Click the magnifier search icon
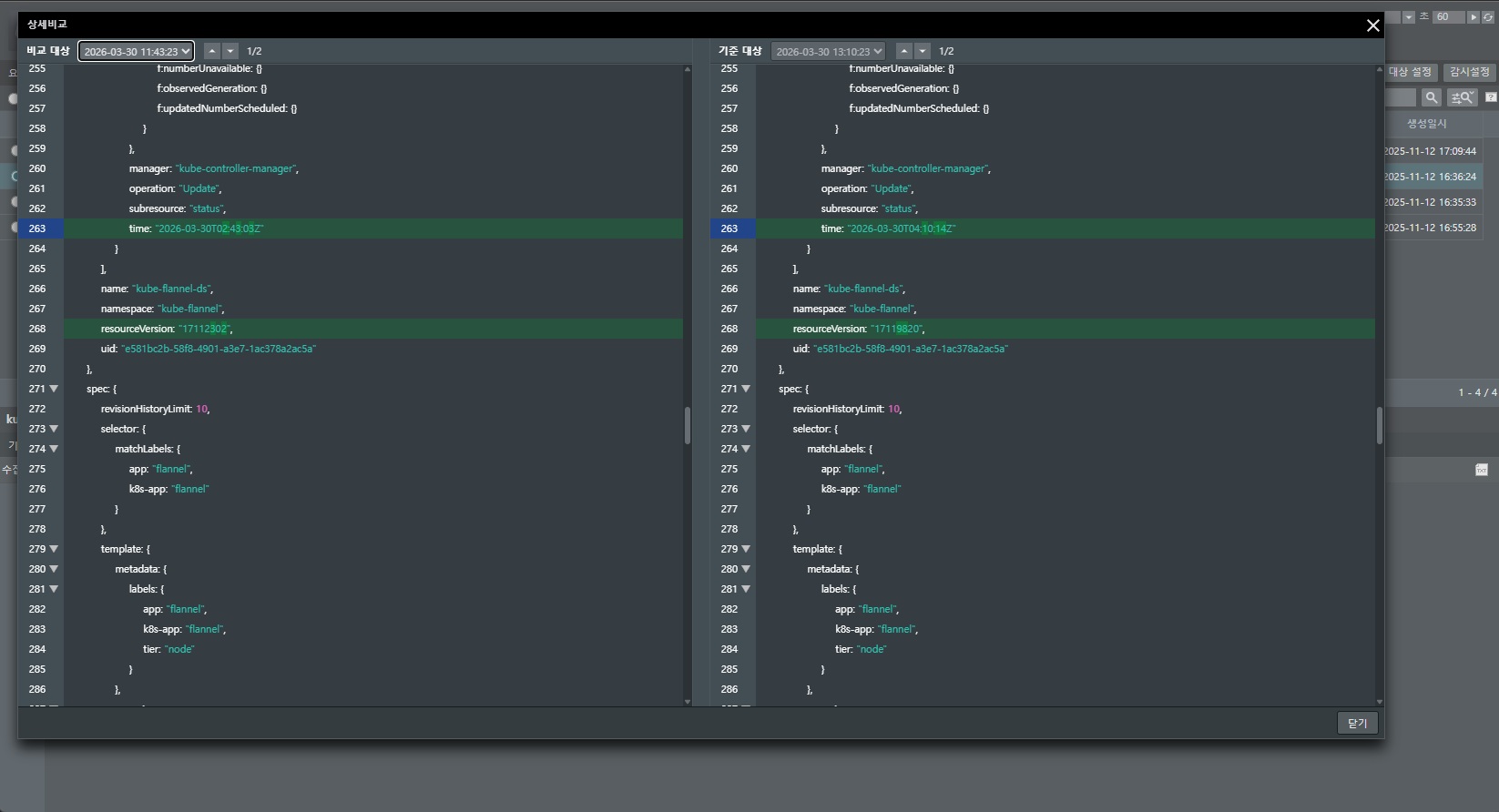The width and height of the screenshot is (1499, 812). point(1432,97)
